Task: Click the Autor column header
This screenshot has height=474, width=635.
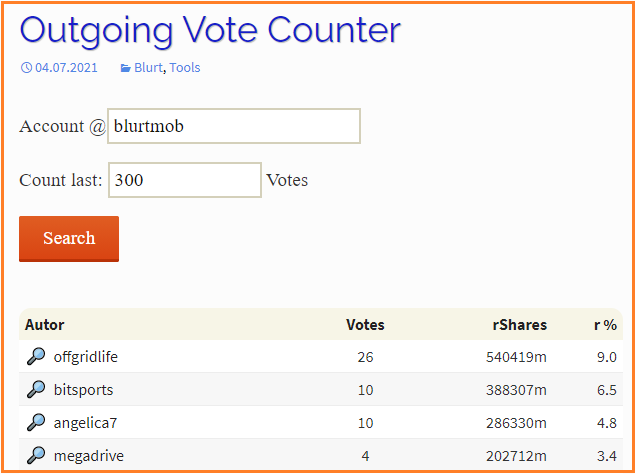Action: point(45,325)
